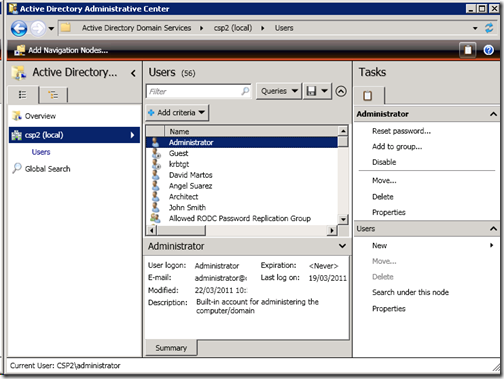Click the list's scroll down arrow
The width and height of the screenshot is (504, 379).
tap(343, 219)
